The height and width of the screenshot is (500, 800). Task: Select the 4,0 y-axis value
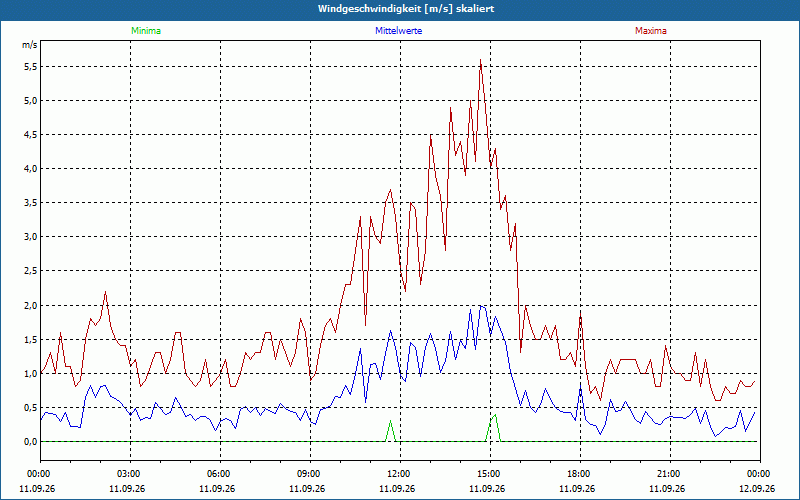click(x=31, y=169)
